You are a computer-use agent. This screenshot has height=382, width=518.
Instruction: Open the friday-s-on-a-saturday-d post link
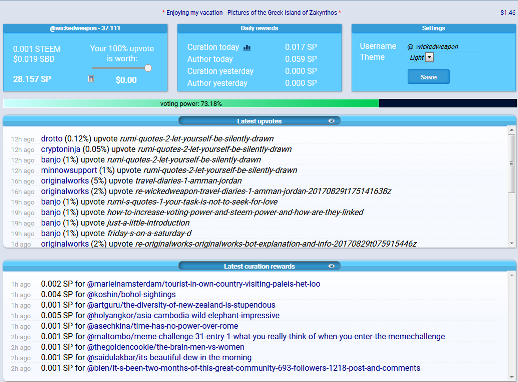(x=149, y=233)
